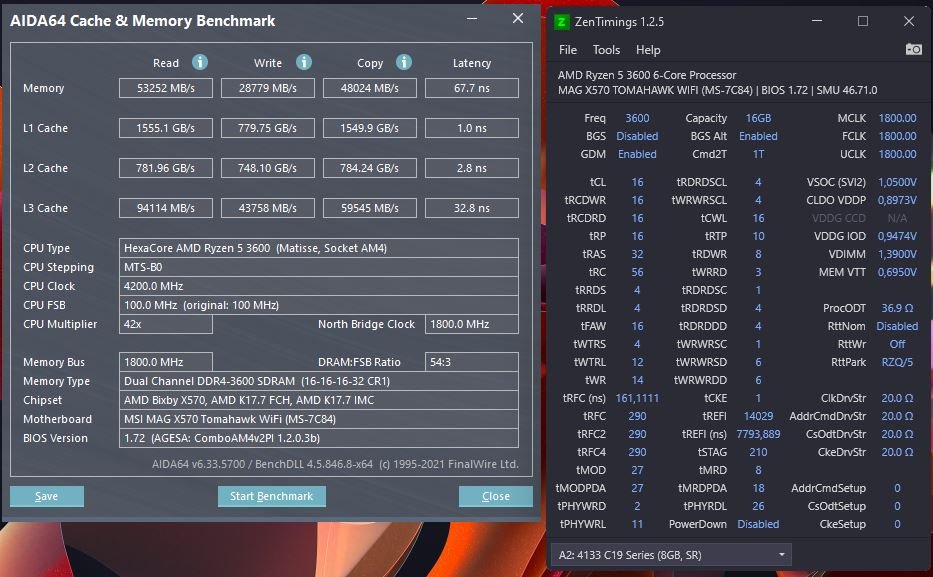
Task: Click the North Bridge Clock 1800.0 MHz field
Action: click(x=472, y=324)
